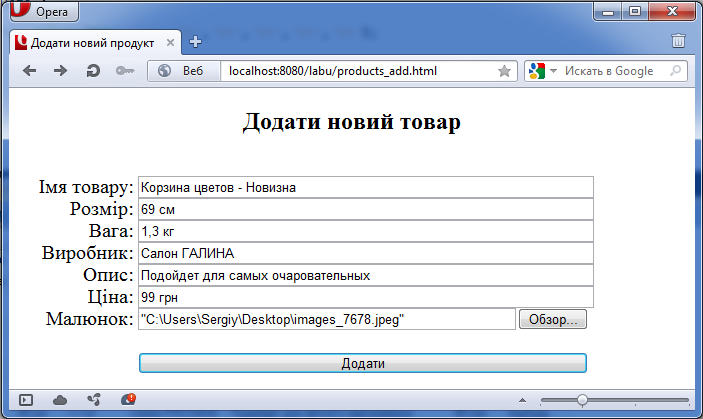Image resolution: width=703 pixels, height=419 pixels.
Task: Open the Opera main menu button
Action: (x=43, y=12)
